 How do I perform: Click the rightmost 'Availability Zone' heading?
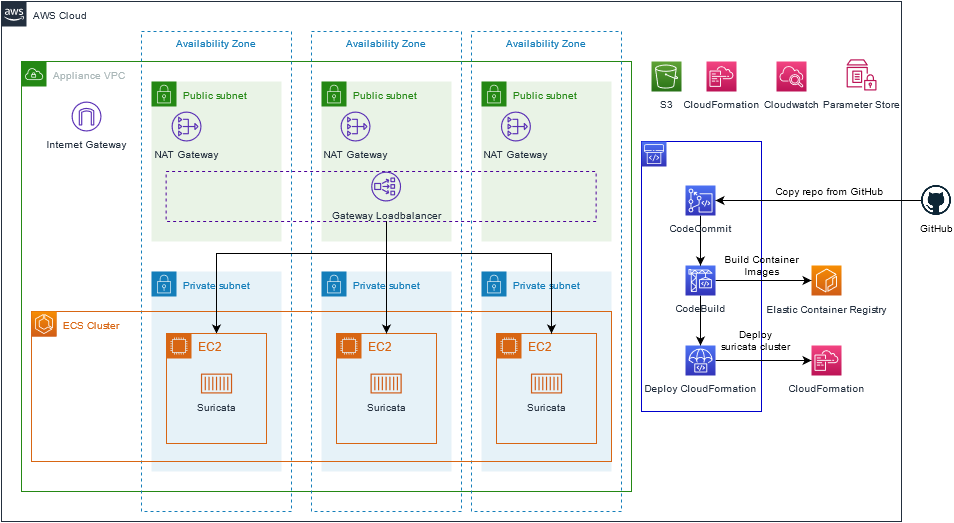(546, 44)
